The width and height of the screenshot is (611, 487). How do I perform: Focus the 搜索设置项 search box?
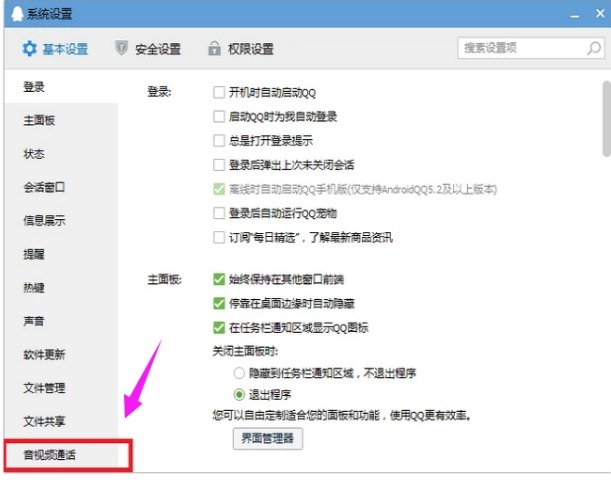click(x=531, y=48)
